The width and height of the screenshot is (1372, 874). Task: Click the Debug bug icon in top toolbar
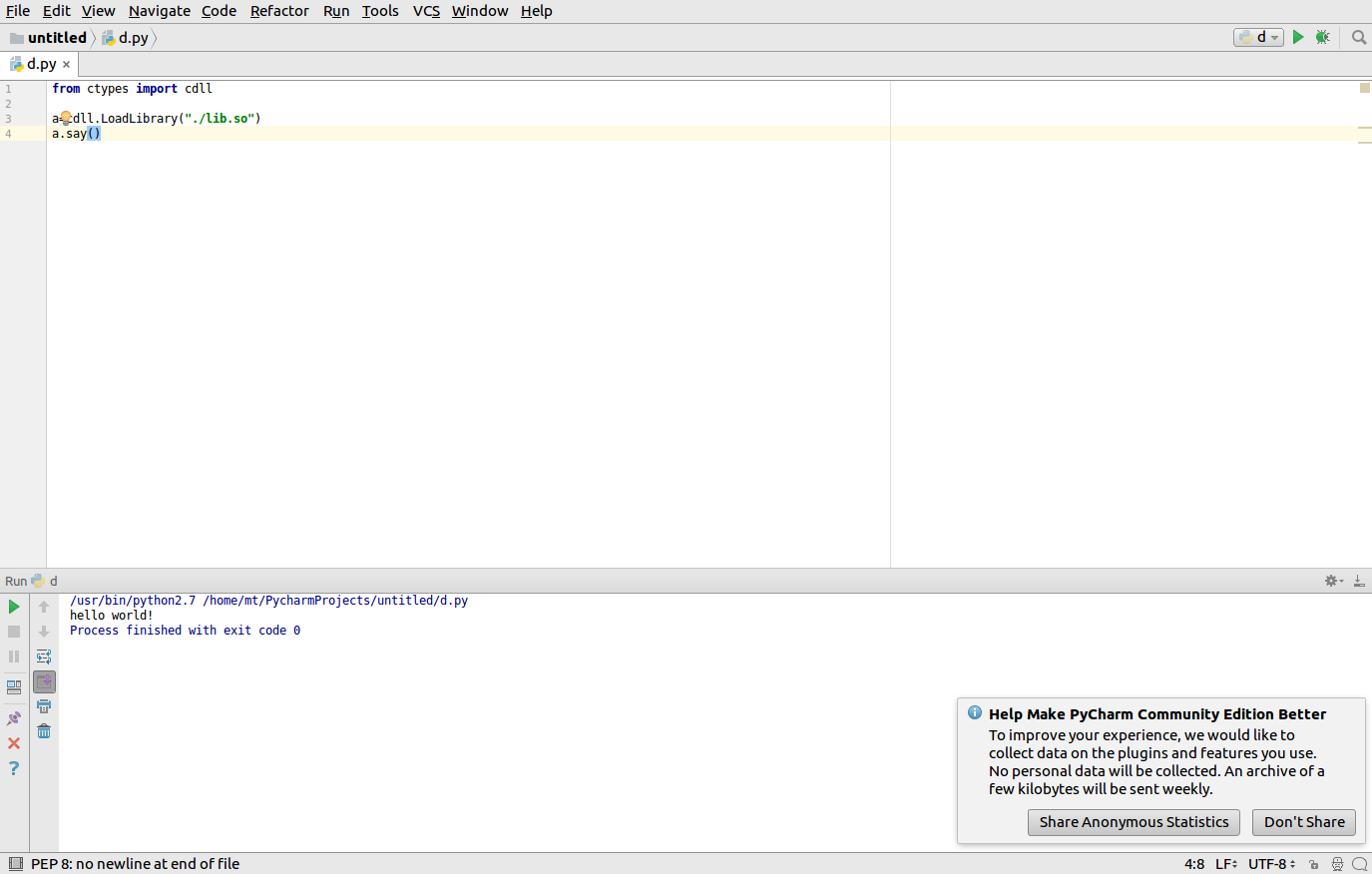(x=1322, y=37)
